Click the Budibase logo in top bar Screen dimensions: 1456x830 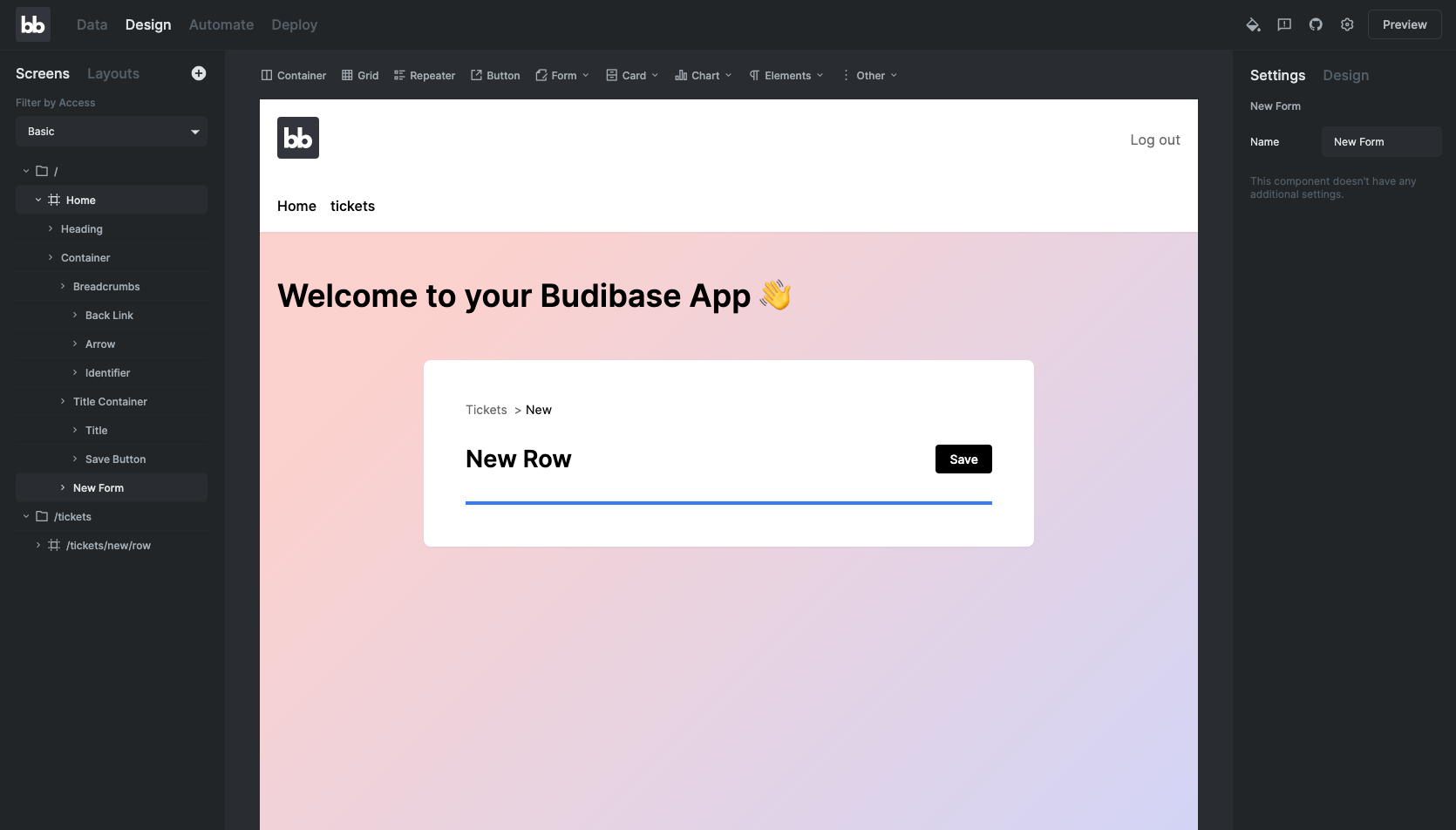click(x=33, y=24)
